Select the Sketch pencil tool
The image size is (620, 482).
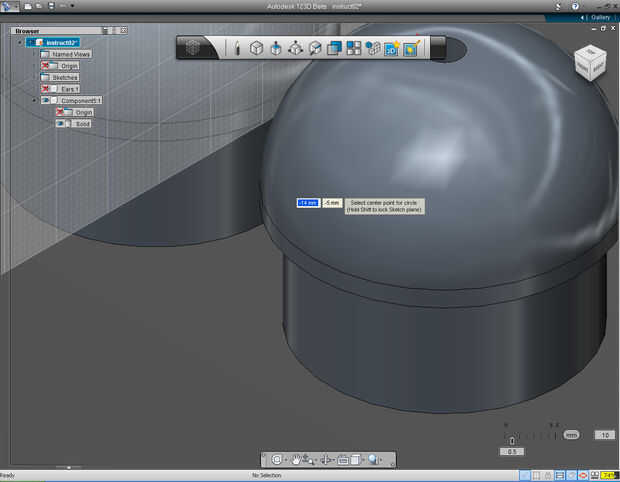[x=238, y=48]
